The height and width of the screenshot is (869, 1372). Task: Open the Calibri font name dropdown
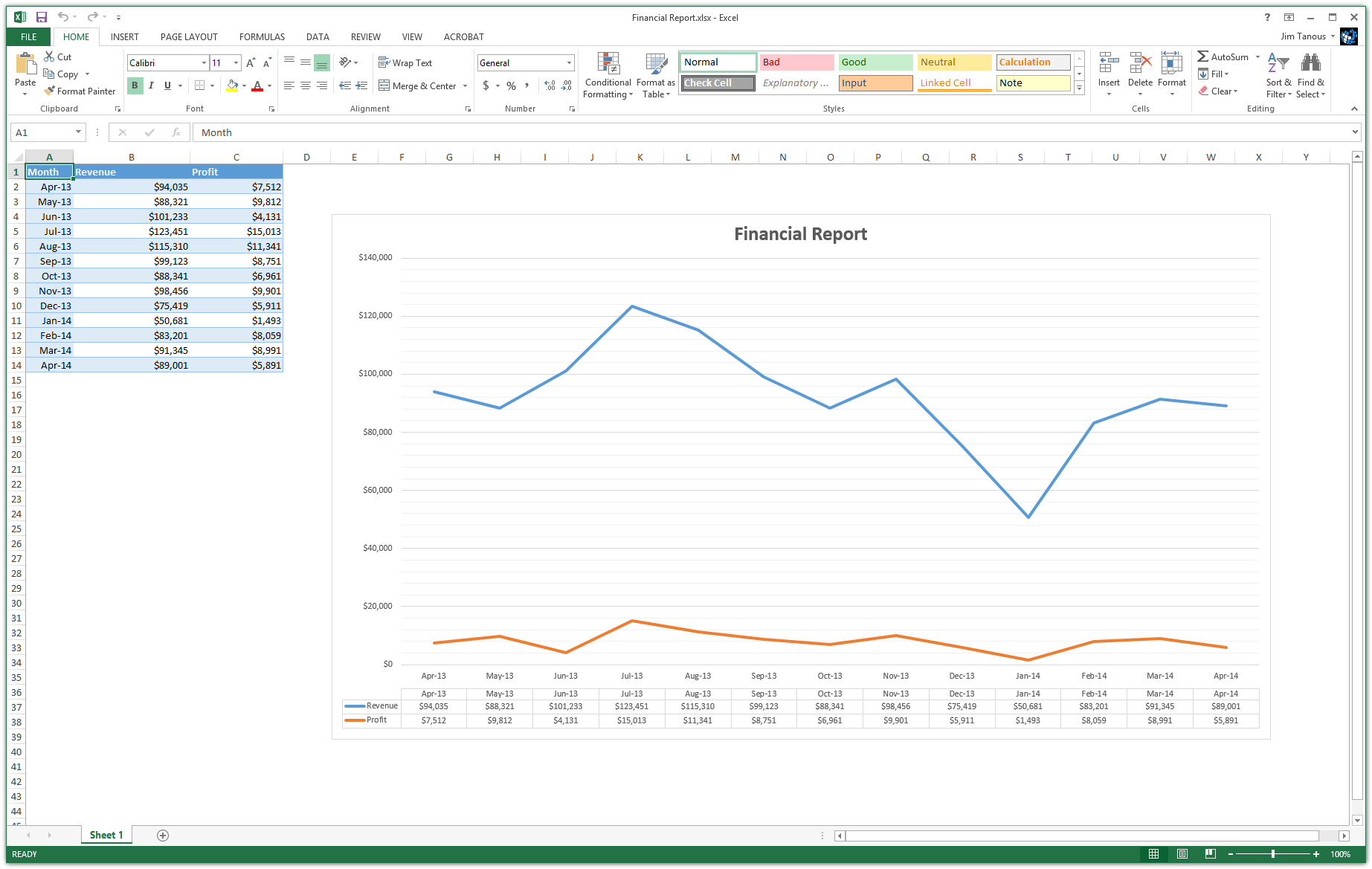[x=204, y=63]
